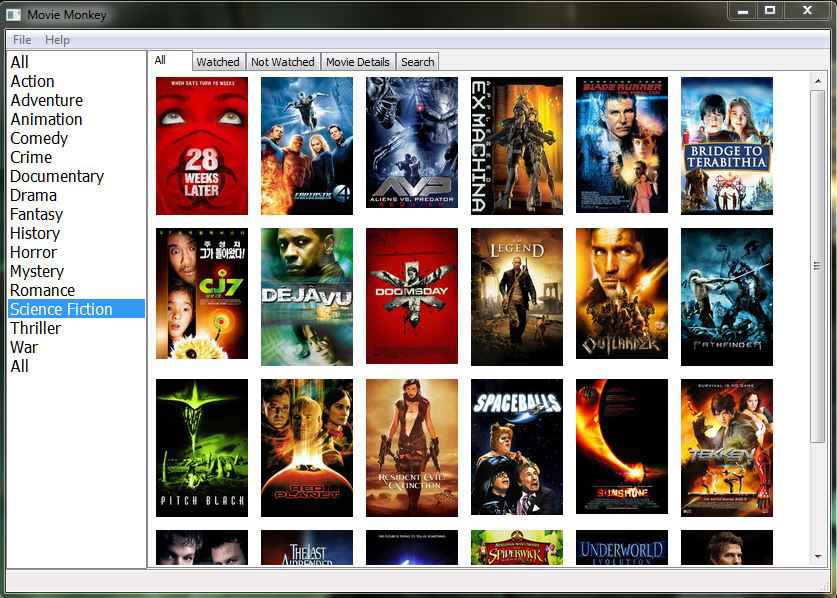Click the vertical scrollbar thumb

817,266
